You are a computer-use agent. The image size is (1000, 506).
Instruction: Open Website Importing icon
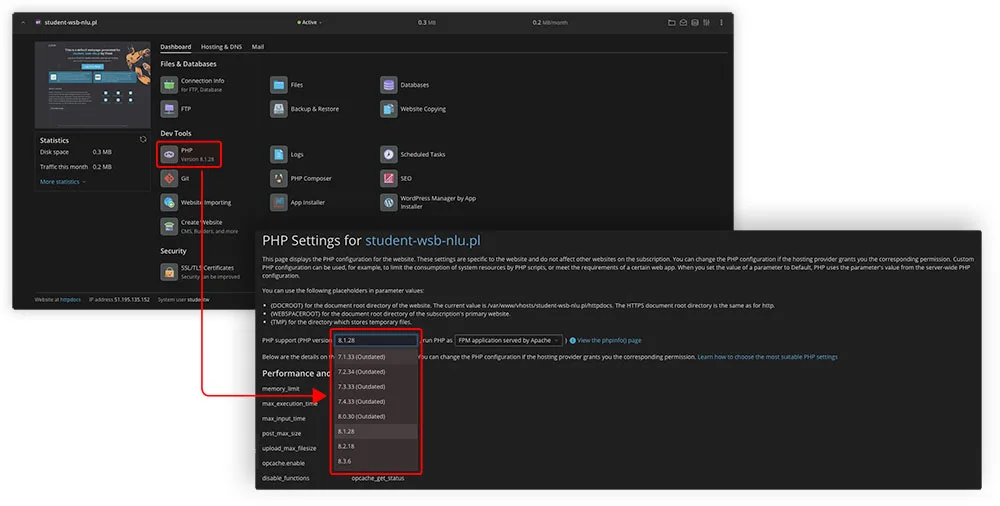click(x=169, y=202)
